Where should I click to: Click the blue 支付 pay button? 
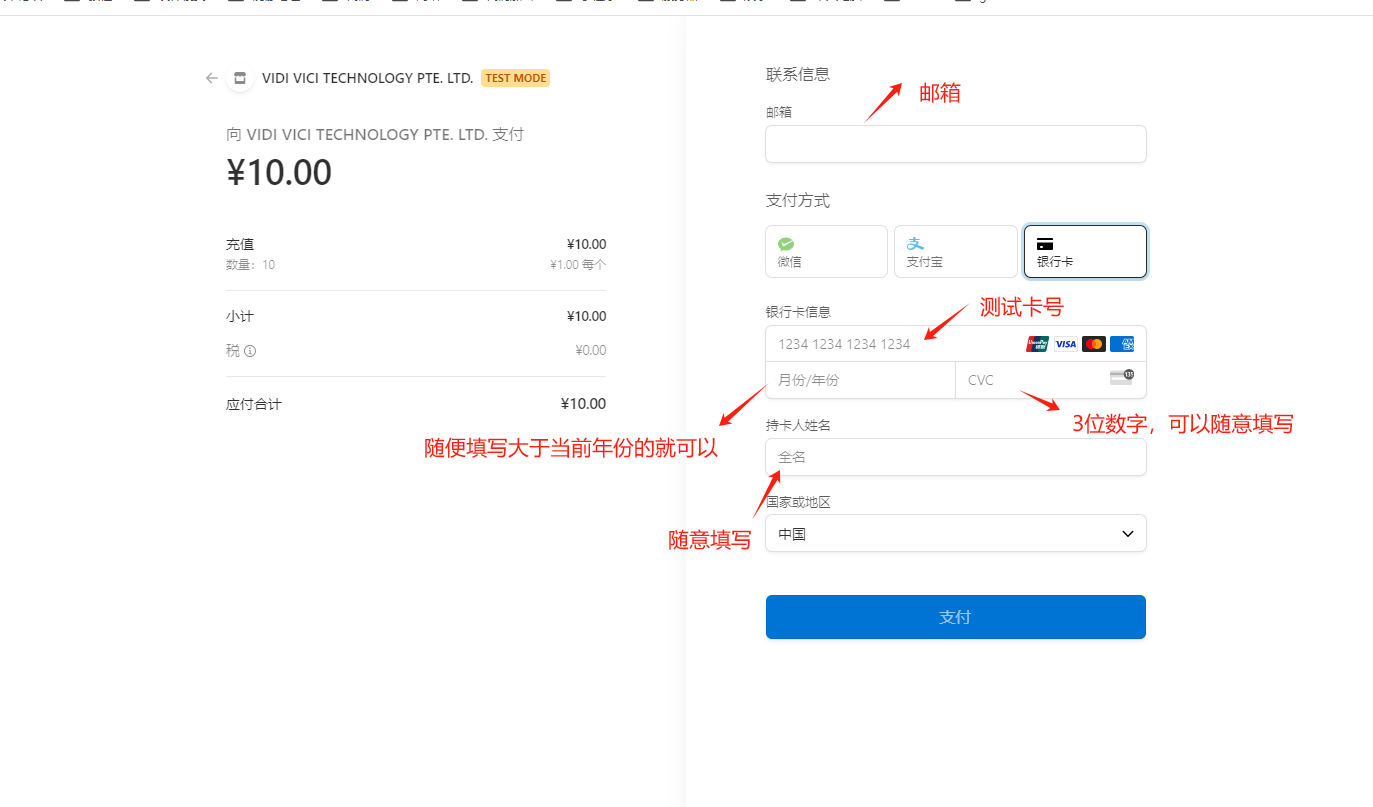(x=956, y=617)
